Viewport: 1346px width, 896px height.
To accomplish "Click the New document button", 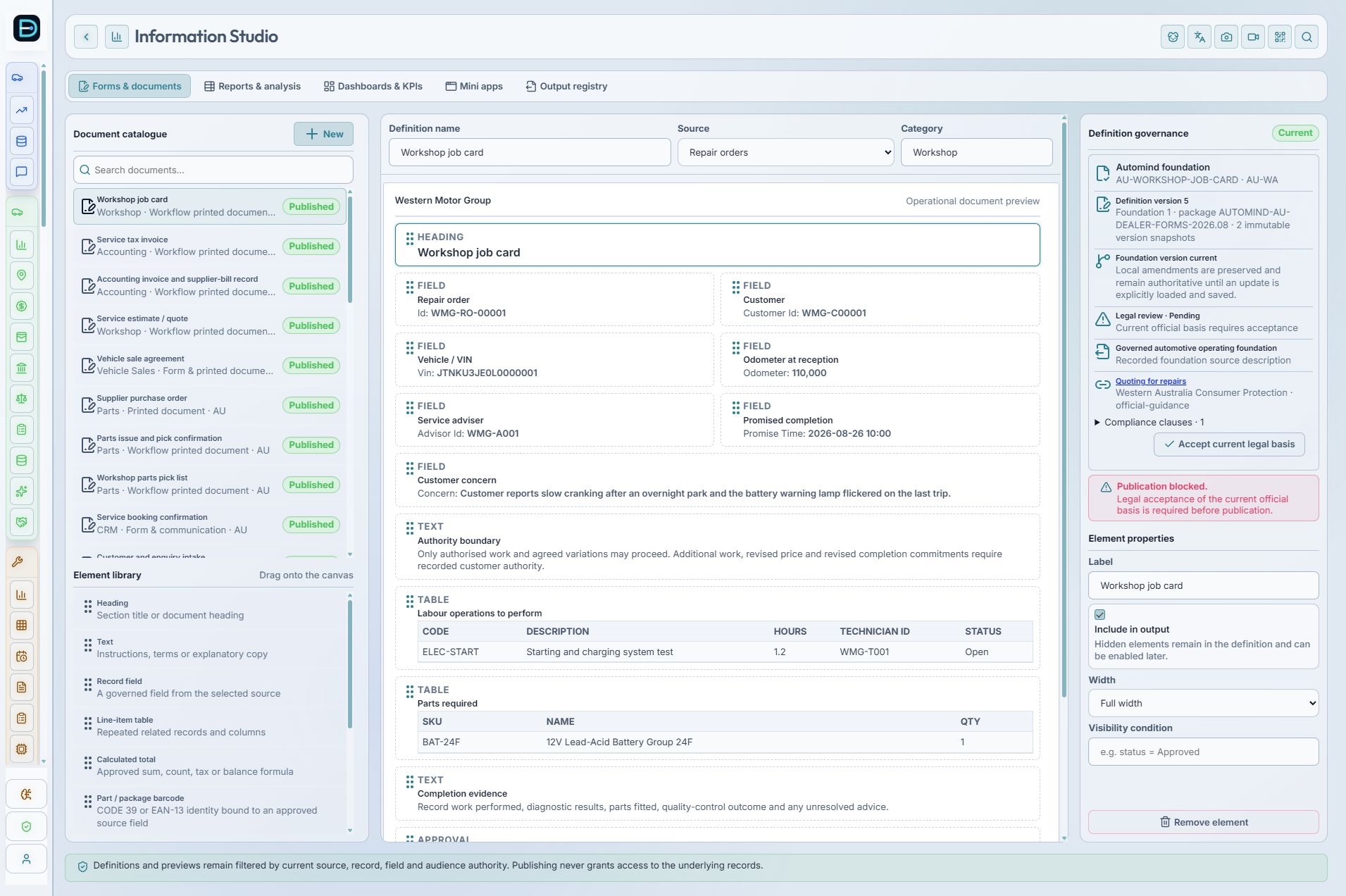I will pyautogui.click(x=323, y=134).
